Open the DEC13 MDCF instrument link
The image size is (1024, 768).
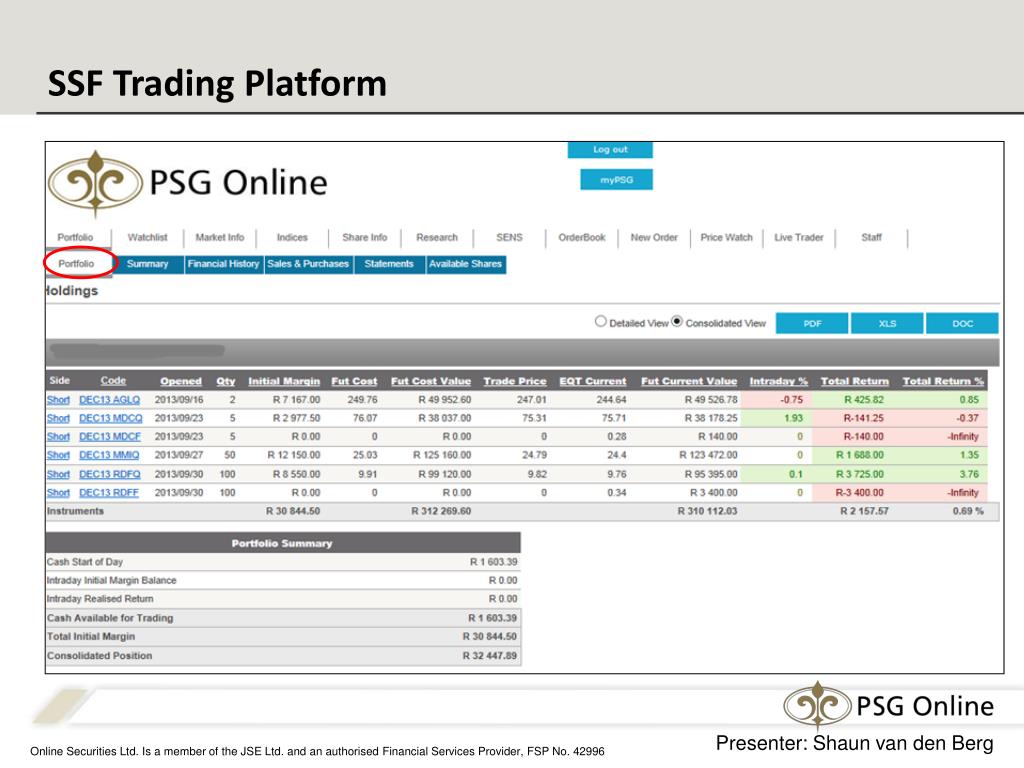pos(110,436)
